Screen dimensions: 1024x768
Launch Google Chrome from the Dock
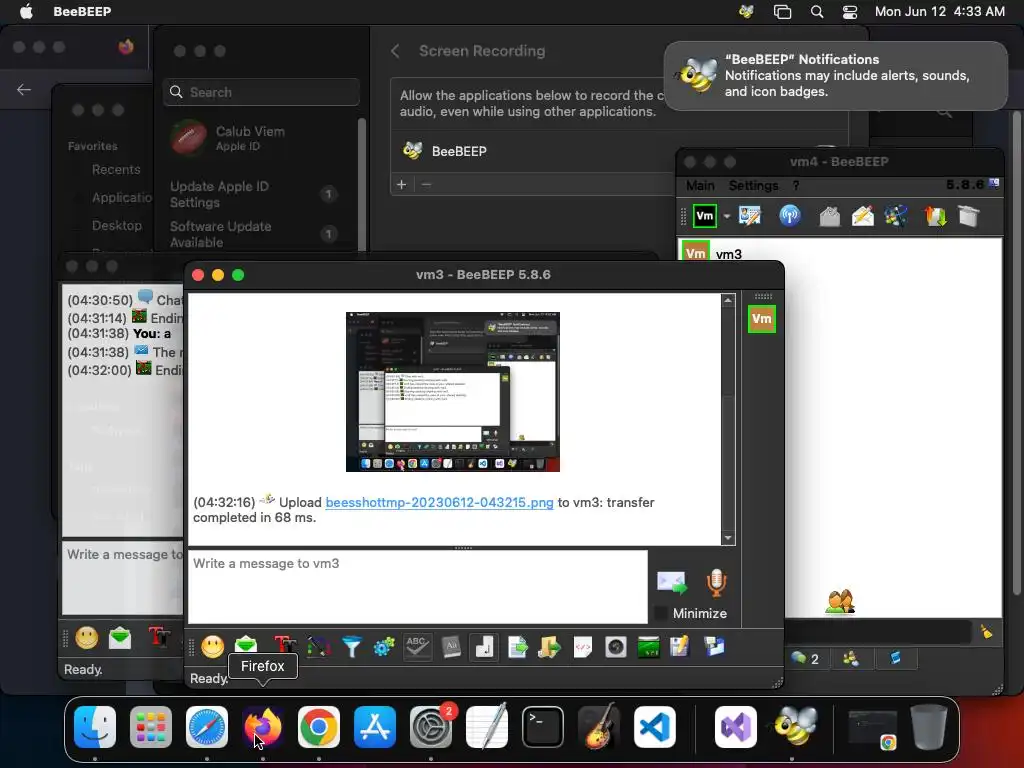click(319, 727)
